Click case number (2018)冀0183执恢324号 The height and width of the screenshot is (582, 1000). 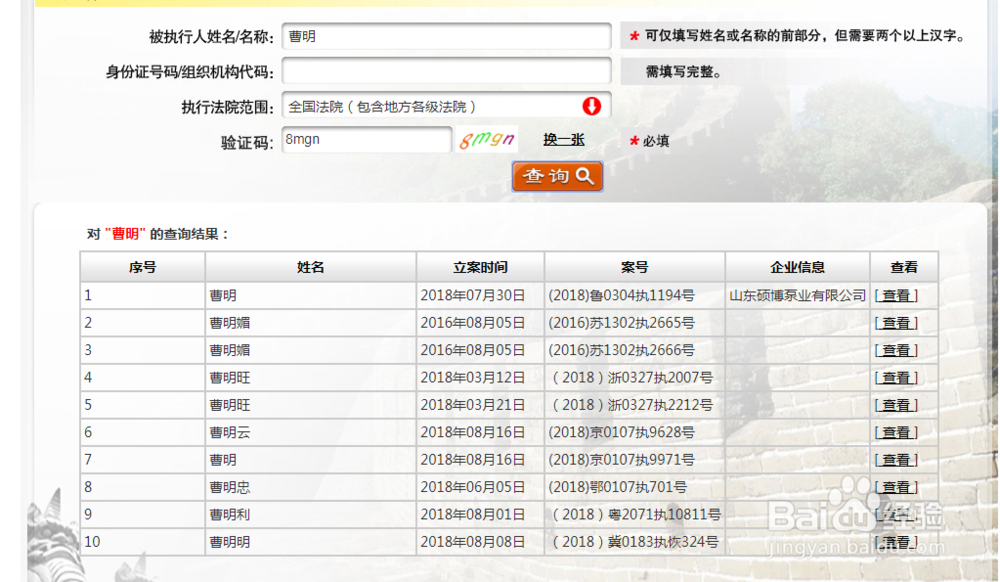click(635, 542)
